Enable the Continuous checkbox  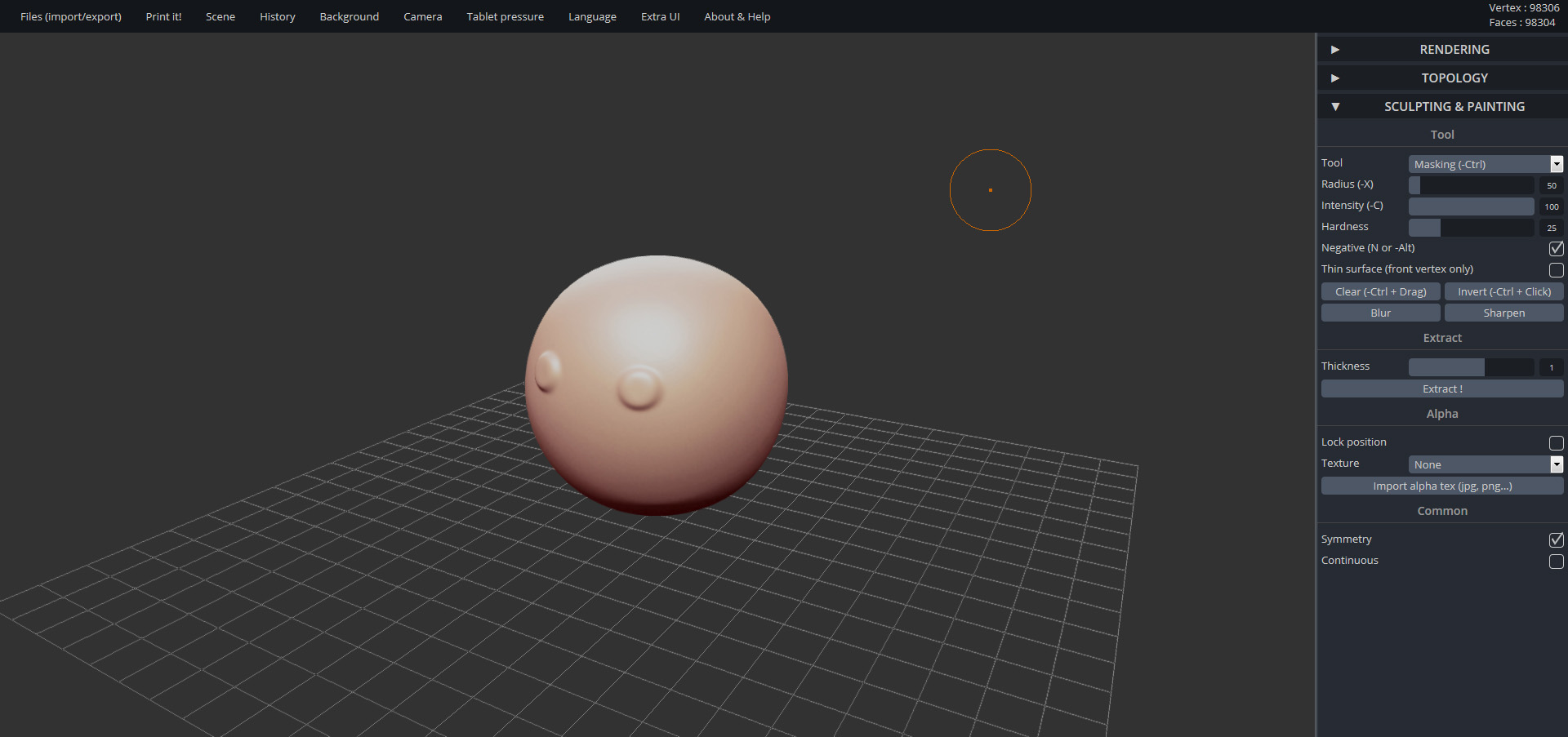click(1556, 561)
